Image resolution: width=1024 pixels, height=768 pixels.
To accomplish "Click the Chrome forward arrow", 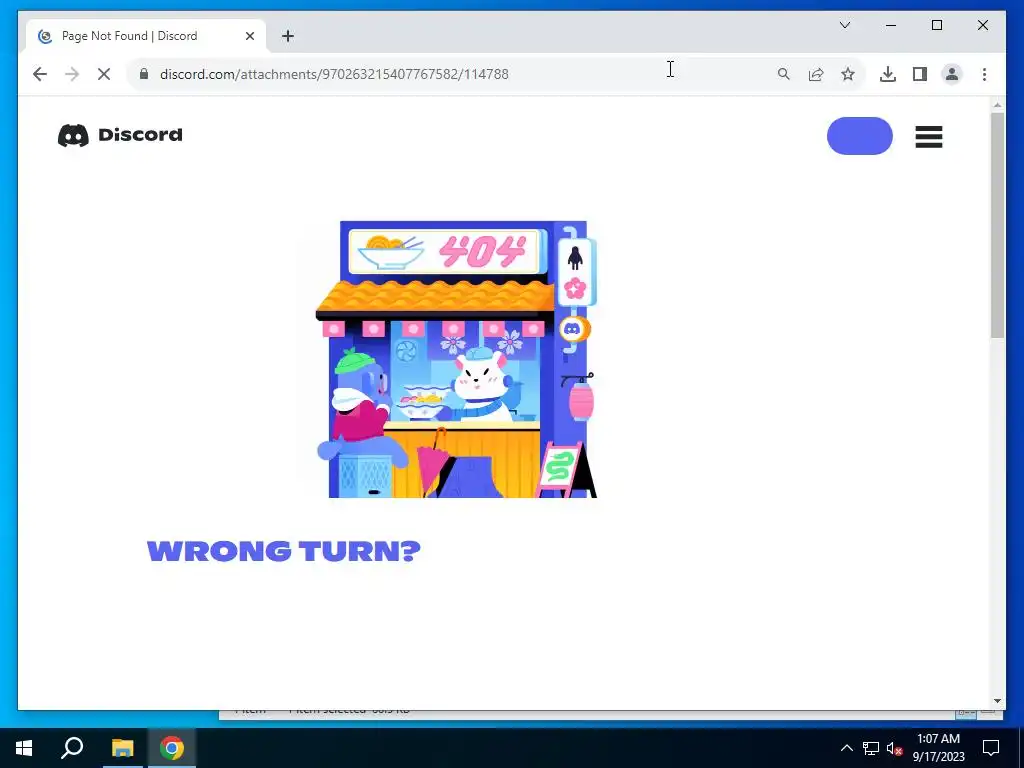I will tap(72, 74).
